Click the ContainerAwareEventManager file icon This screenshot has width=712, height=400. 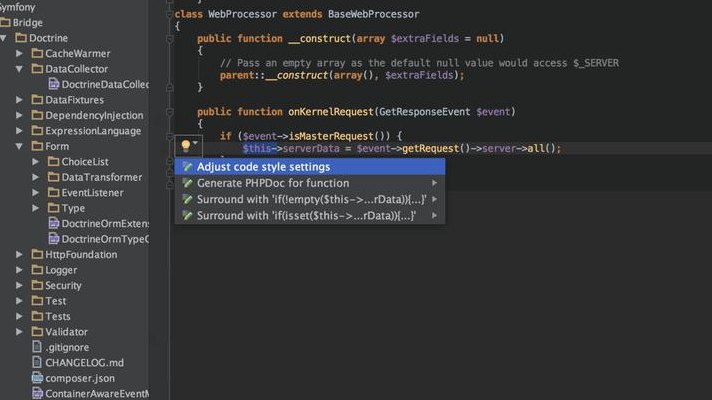(37, 393)
